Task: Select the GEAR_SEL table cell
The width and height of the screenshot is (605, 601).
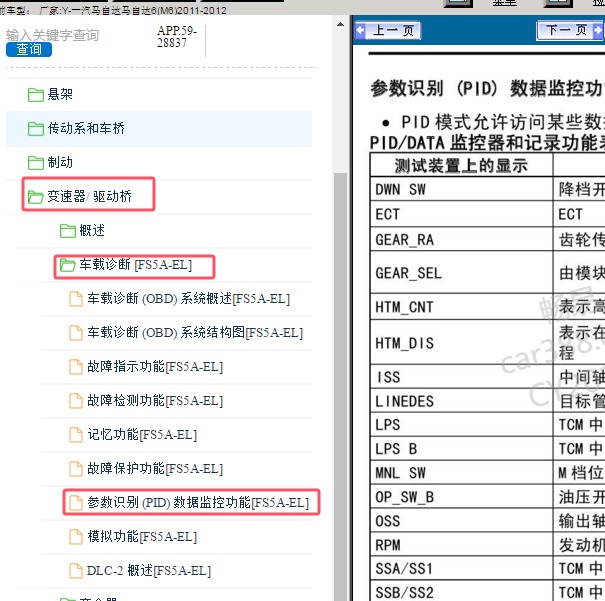Action: pos(461,273)
